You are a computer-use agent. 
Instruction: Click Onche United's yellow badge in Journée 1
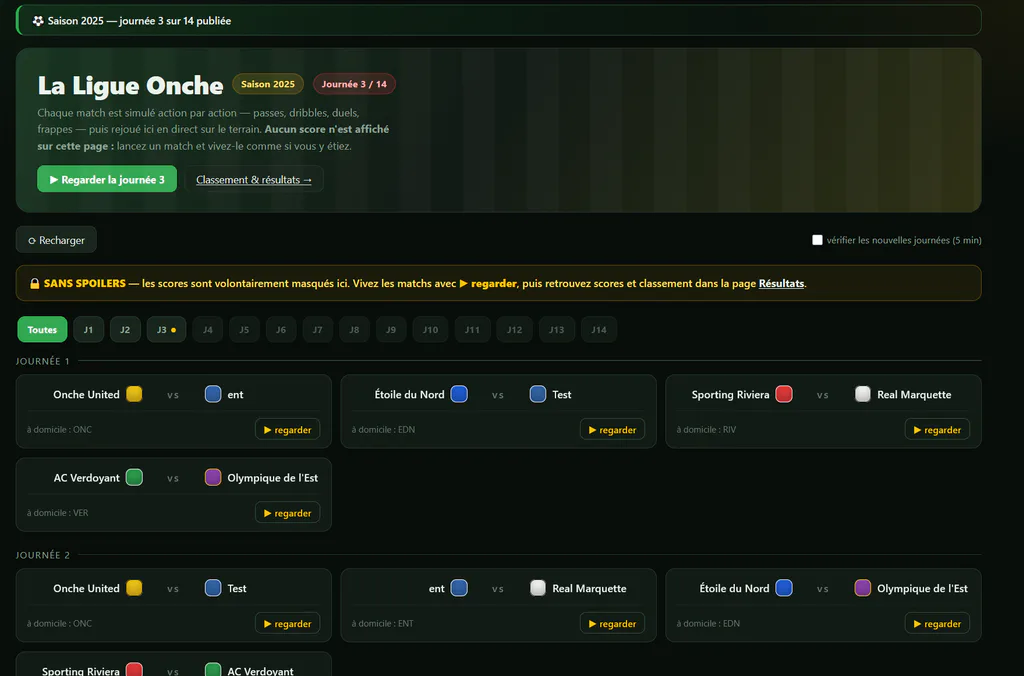point(135,394)
